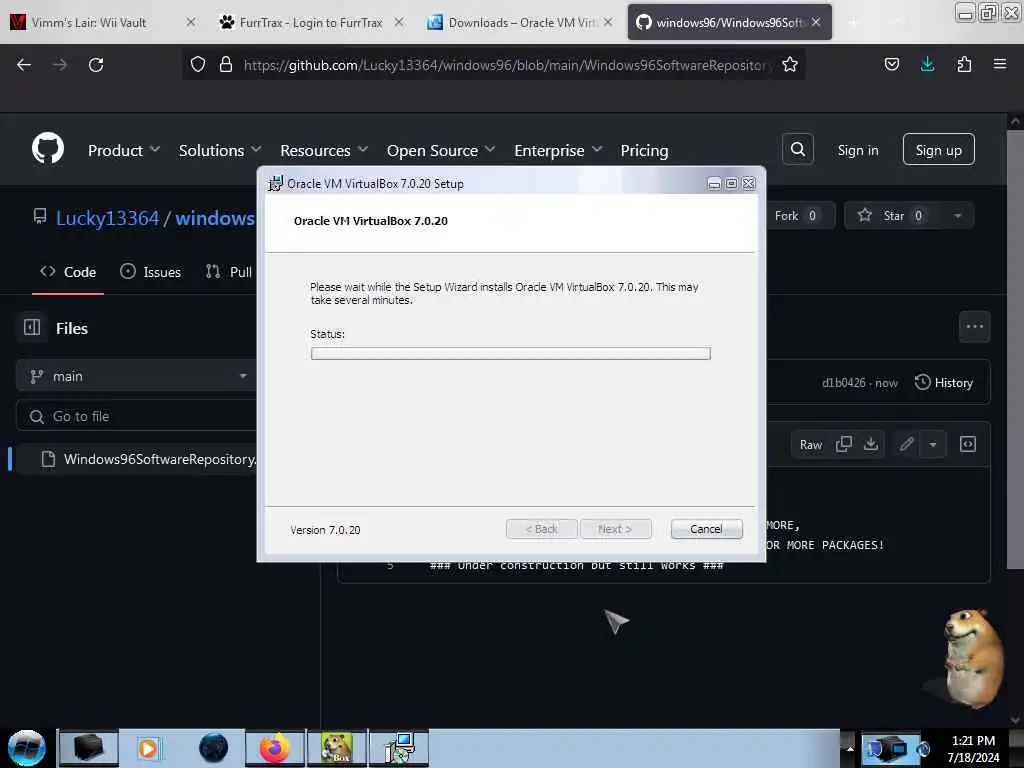
Task: Click the pencil edit file icon
Action: pyautogui.click(x=906, y=444)
